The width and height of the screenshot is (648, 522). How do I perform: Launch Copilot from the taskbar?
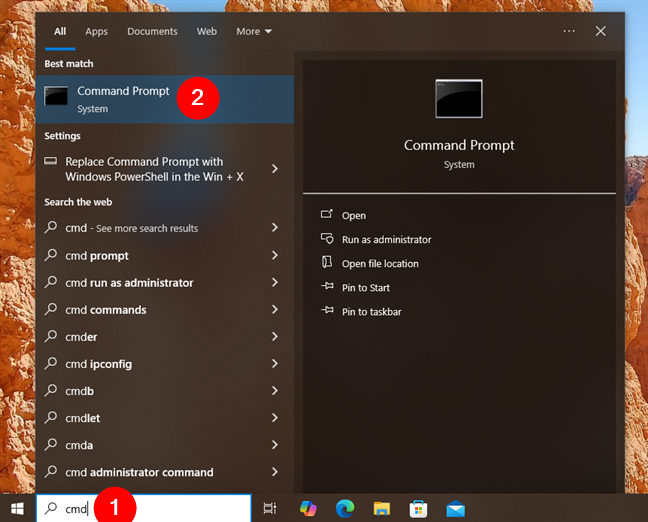pos(308,508)
